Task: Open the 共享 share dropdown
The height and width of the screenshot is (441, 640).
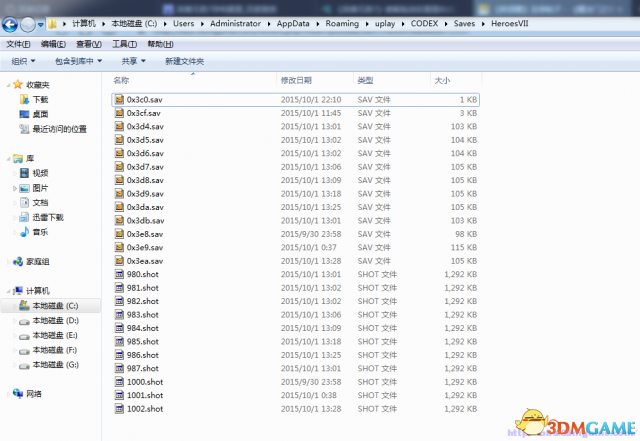Action: [133, 61]
